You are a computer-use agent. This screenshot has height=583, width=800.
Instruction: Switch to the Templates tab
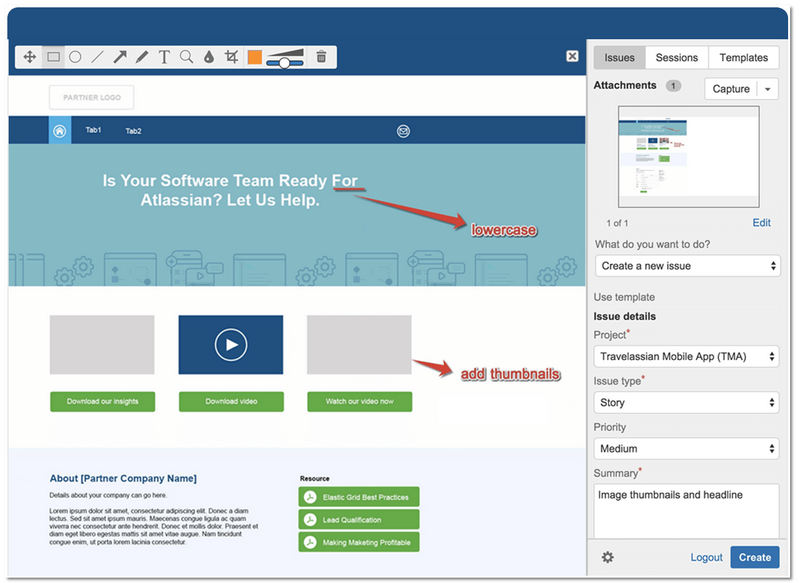[743, 58]
